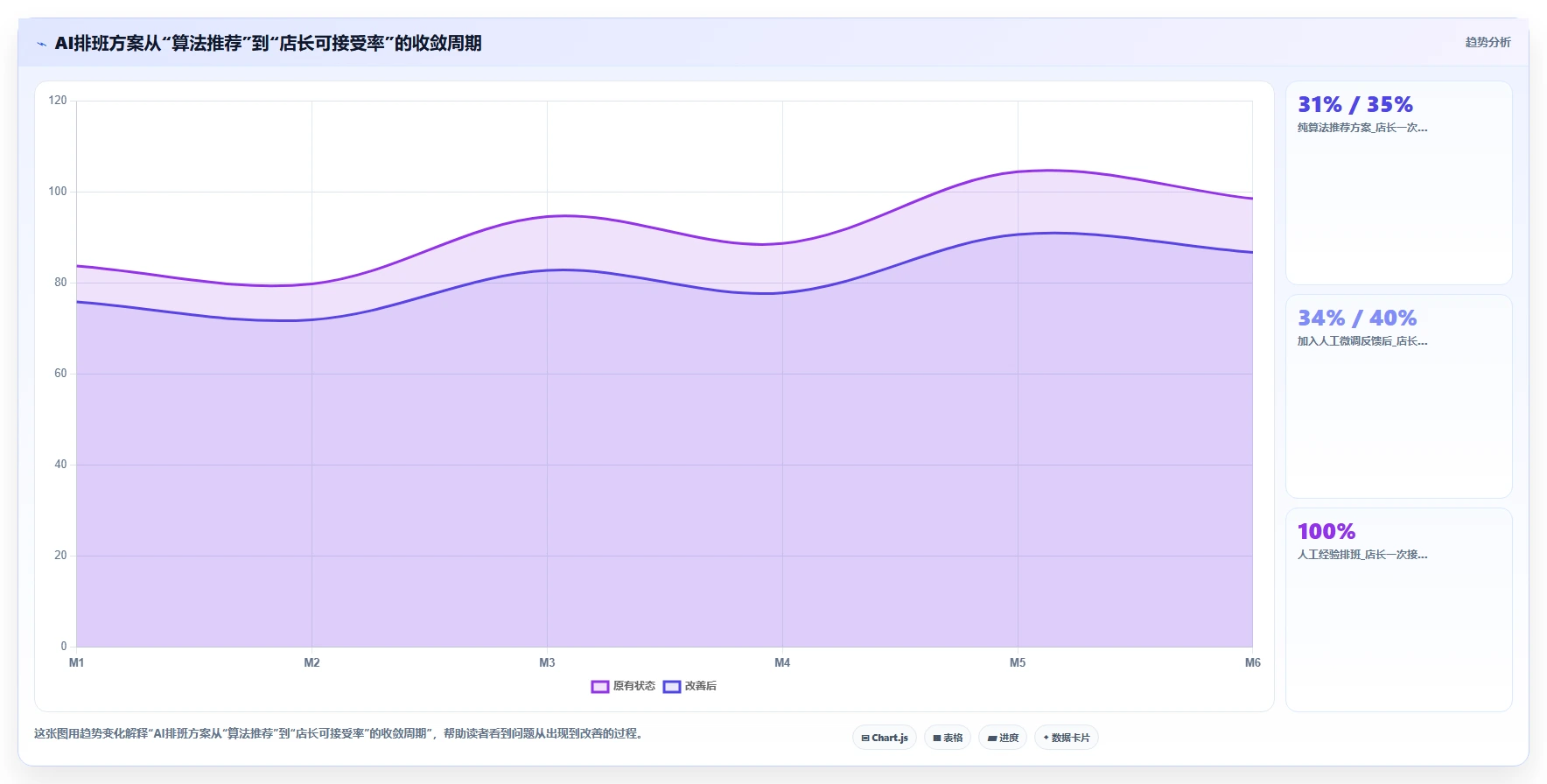This screenshot has height=784, width=1547.
Task: Click the Chart.js tag
Action: tap(885, 738)
